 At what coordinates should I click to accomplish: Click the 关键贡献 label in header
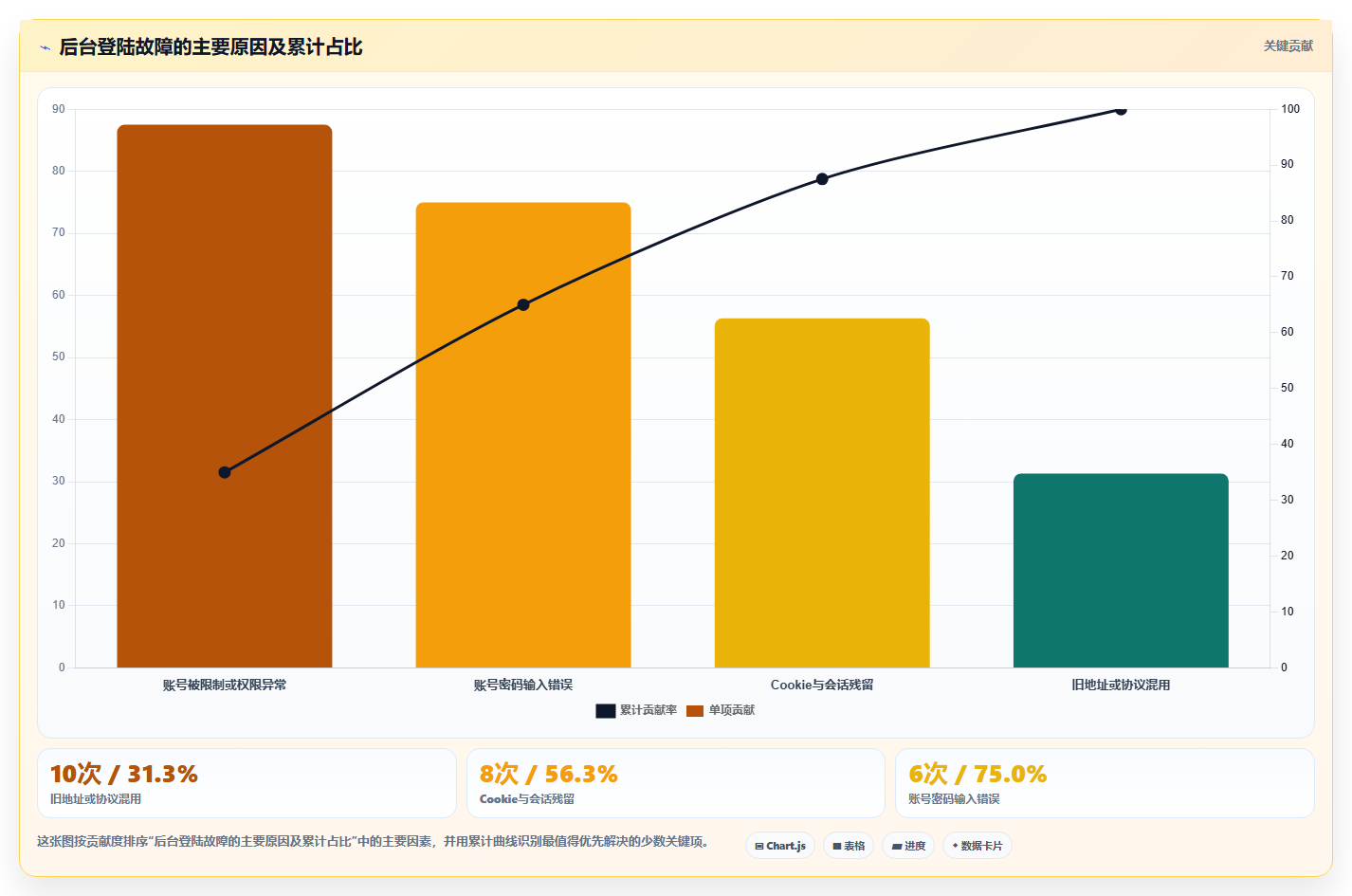[x=1288, y=46]
